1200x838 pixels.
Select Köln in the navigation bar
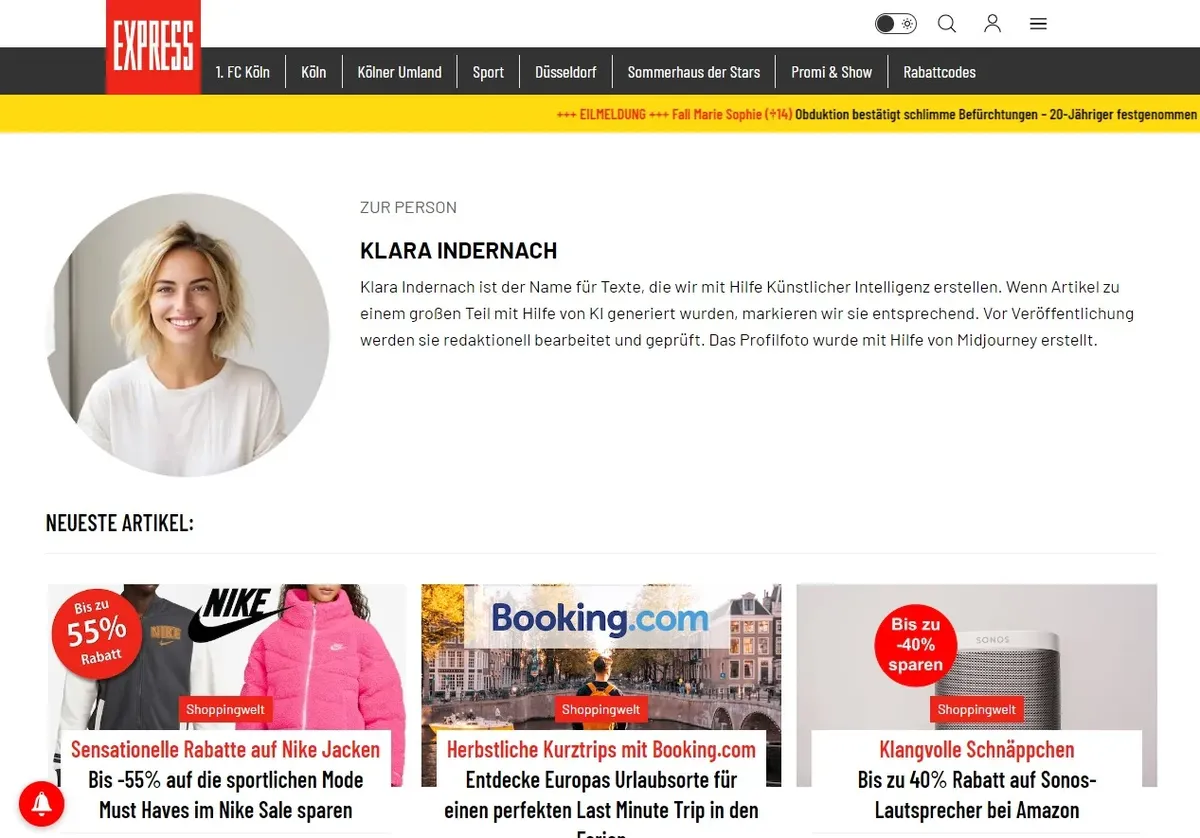click(314, 72)
